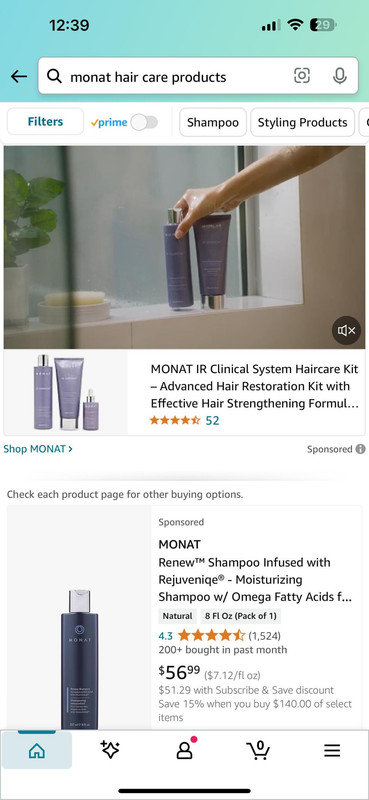The width and height of the screenshot is (369, 800).
Task: Select the Shampoo category chip
Action: [213, 122]
